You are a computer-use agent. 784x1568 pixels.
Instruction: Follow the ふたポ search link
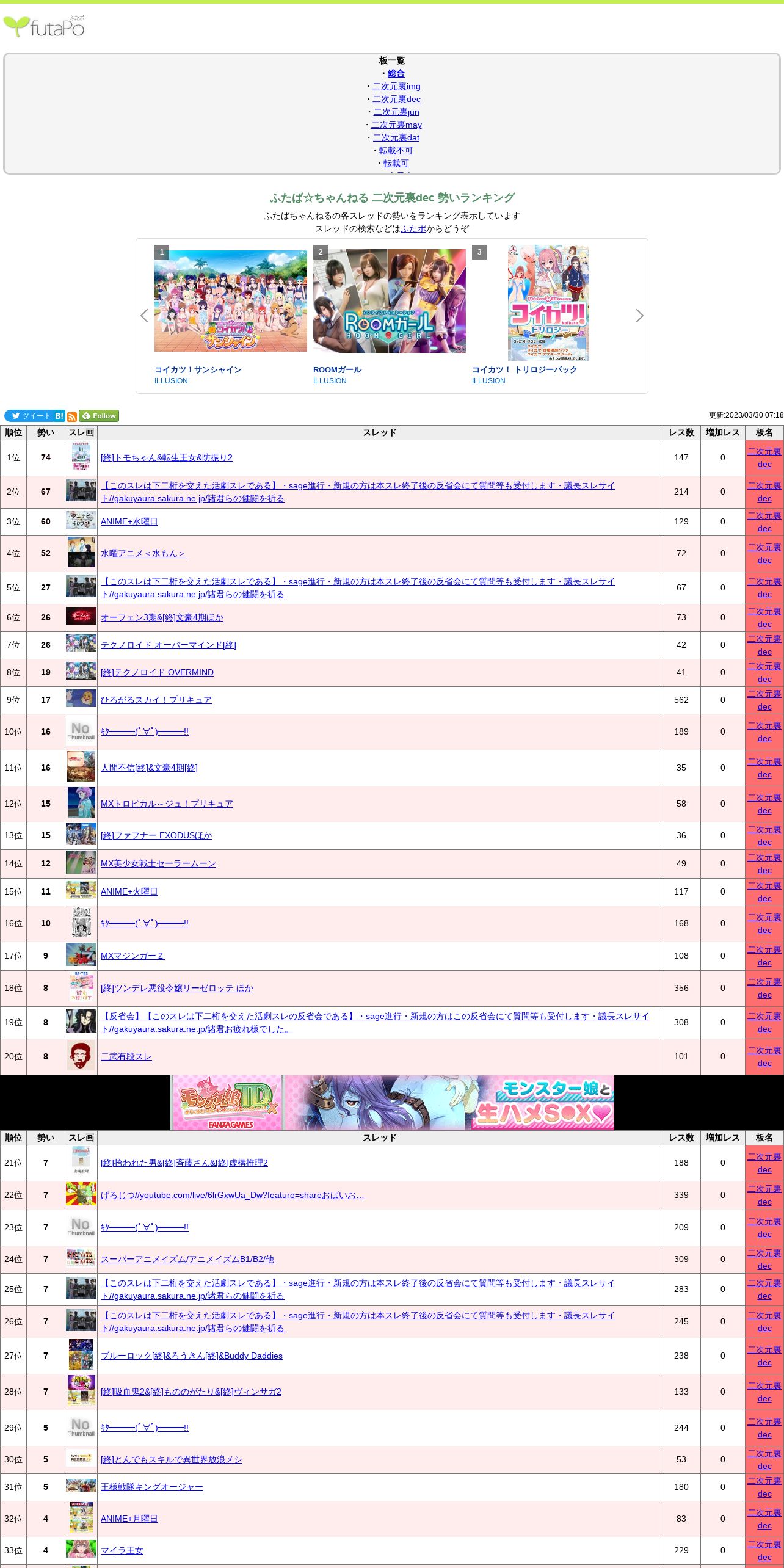[x=413, y=228]
